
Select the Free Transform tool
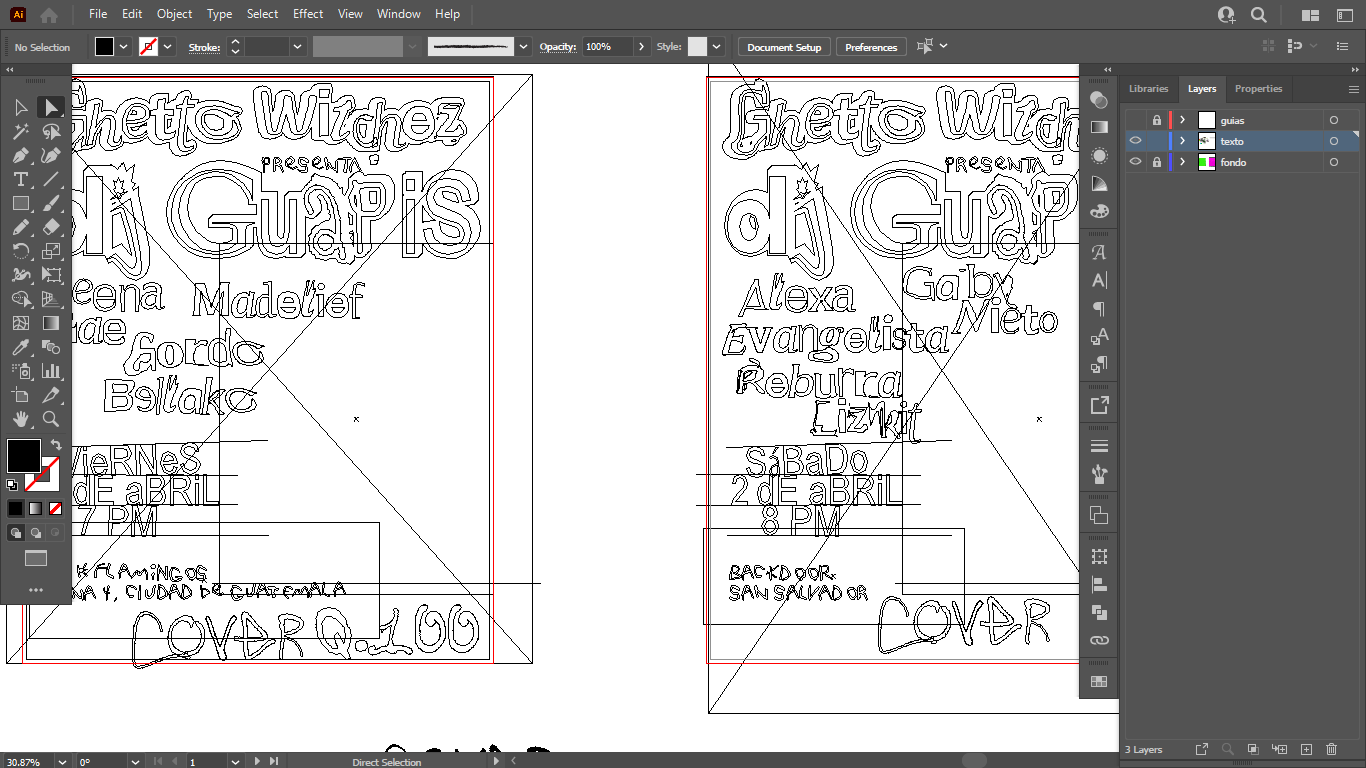click(x=51, y=275)
